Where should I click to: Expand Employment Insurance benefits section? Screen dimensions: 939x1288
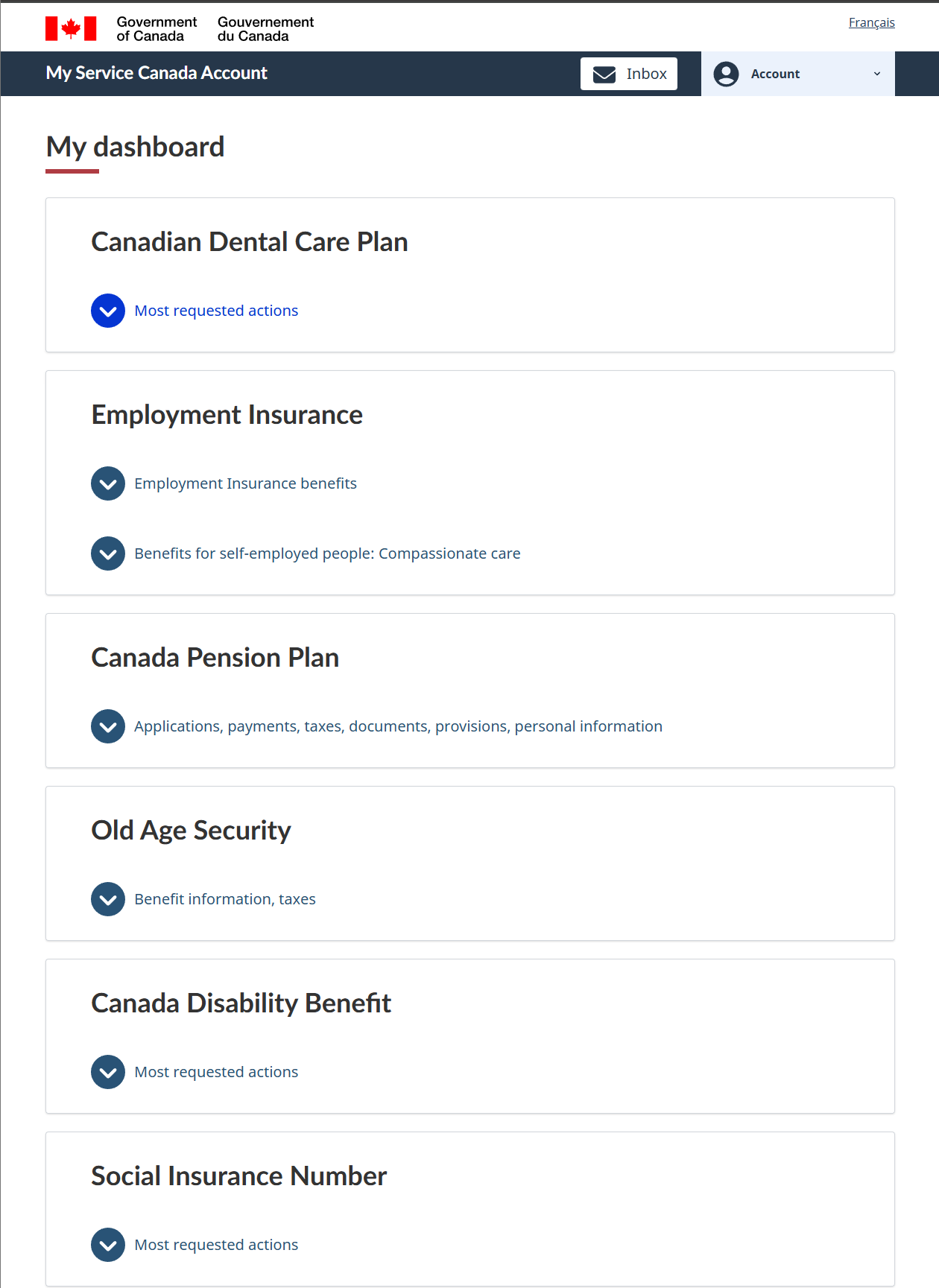pos(245,483)
